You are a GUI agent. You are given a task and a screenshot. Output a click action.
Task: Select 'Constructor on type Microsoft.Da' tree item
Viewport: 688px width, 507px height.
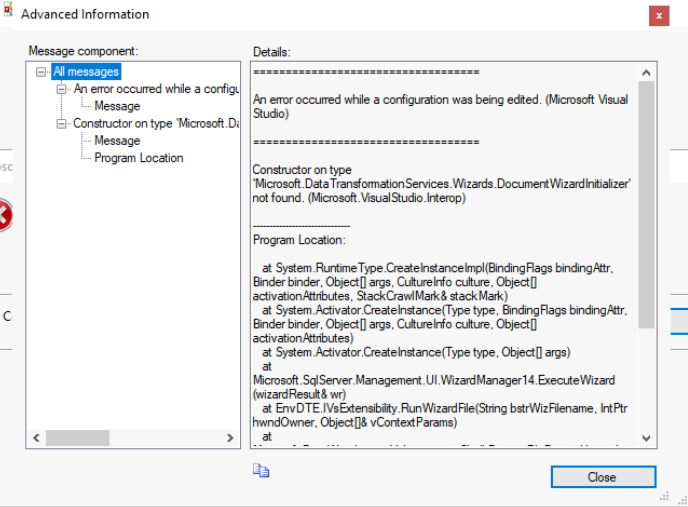(156, 123)
